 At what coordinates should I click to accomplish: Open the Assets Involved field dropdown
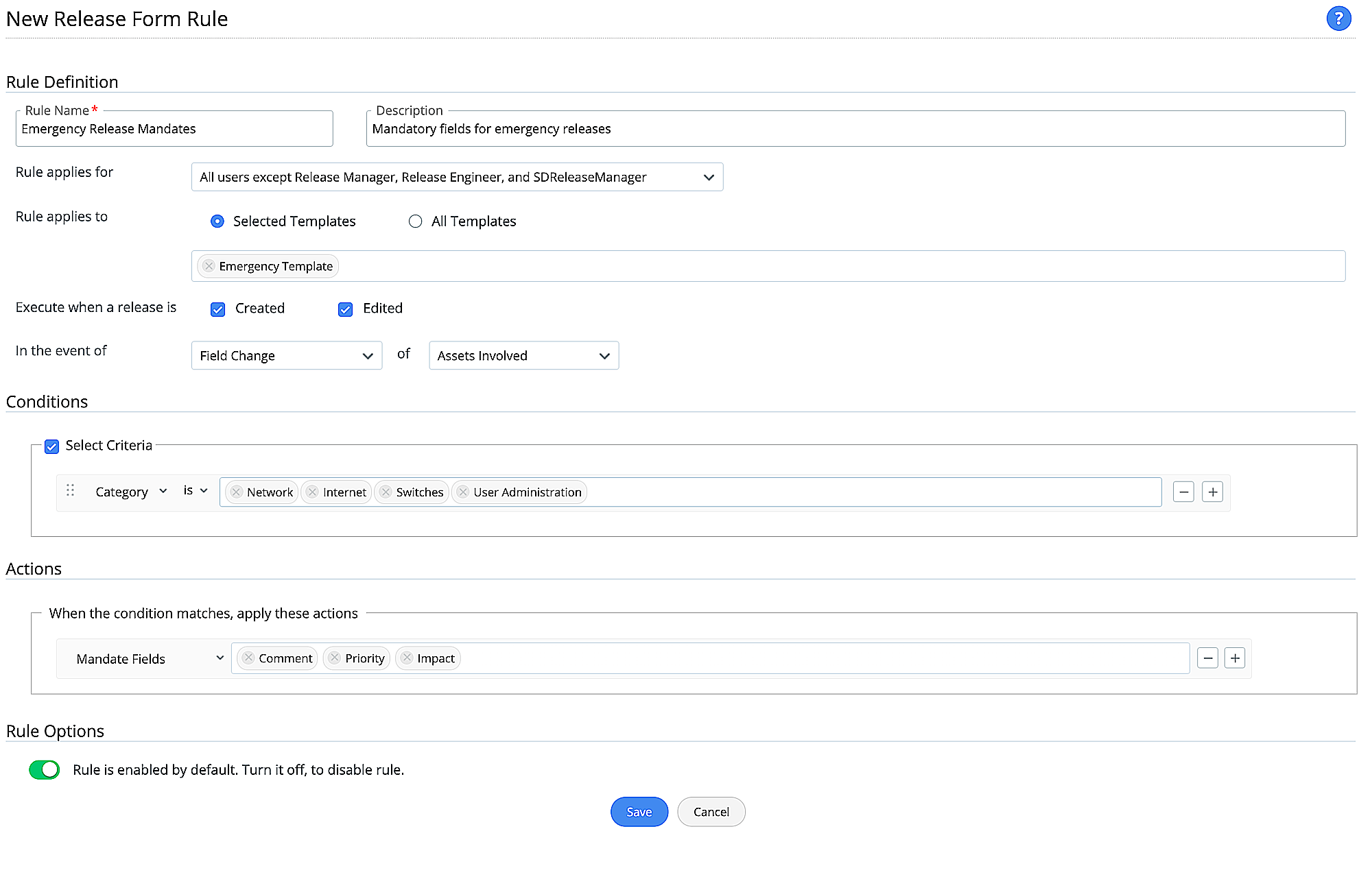point(523,356)
